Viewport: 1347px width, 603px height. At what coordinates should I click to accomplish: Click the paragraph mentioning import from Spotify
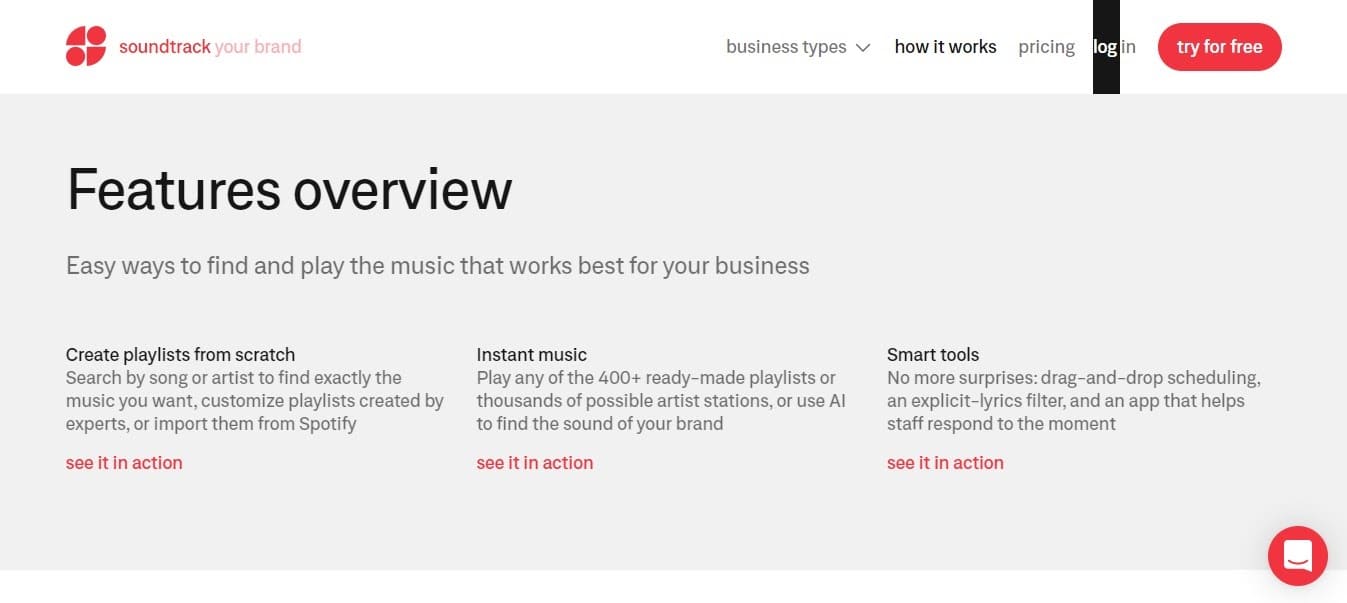[254, 401]
